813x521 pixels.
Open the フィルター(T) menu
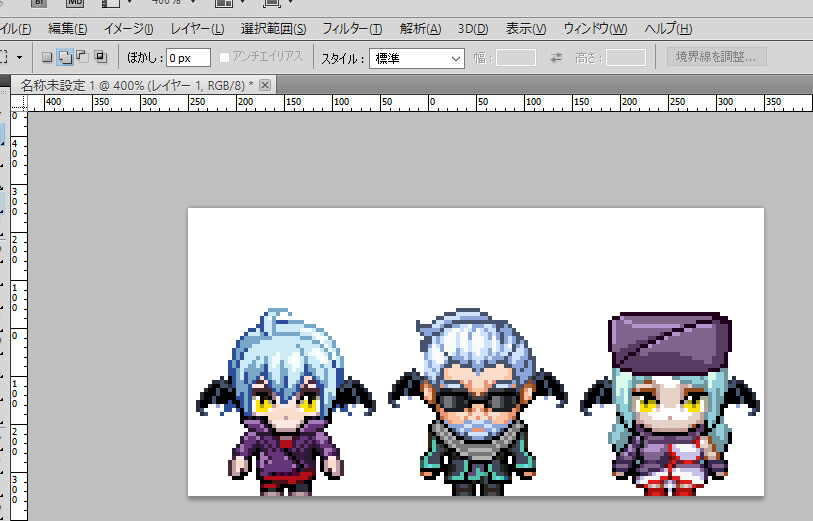click(x=352, y=28)
